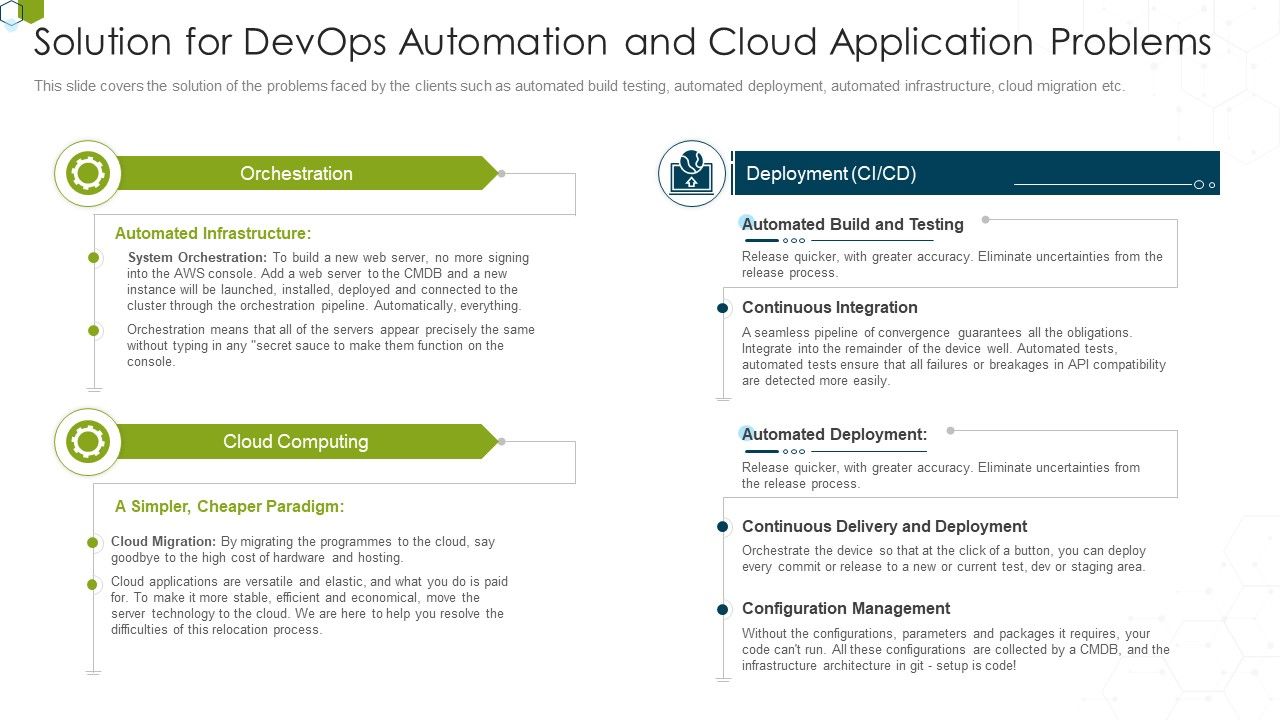Click the light blue dot at Automated Deployment
1280x720 pixels.
746,433
